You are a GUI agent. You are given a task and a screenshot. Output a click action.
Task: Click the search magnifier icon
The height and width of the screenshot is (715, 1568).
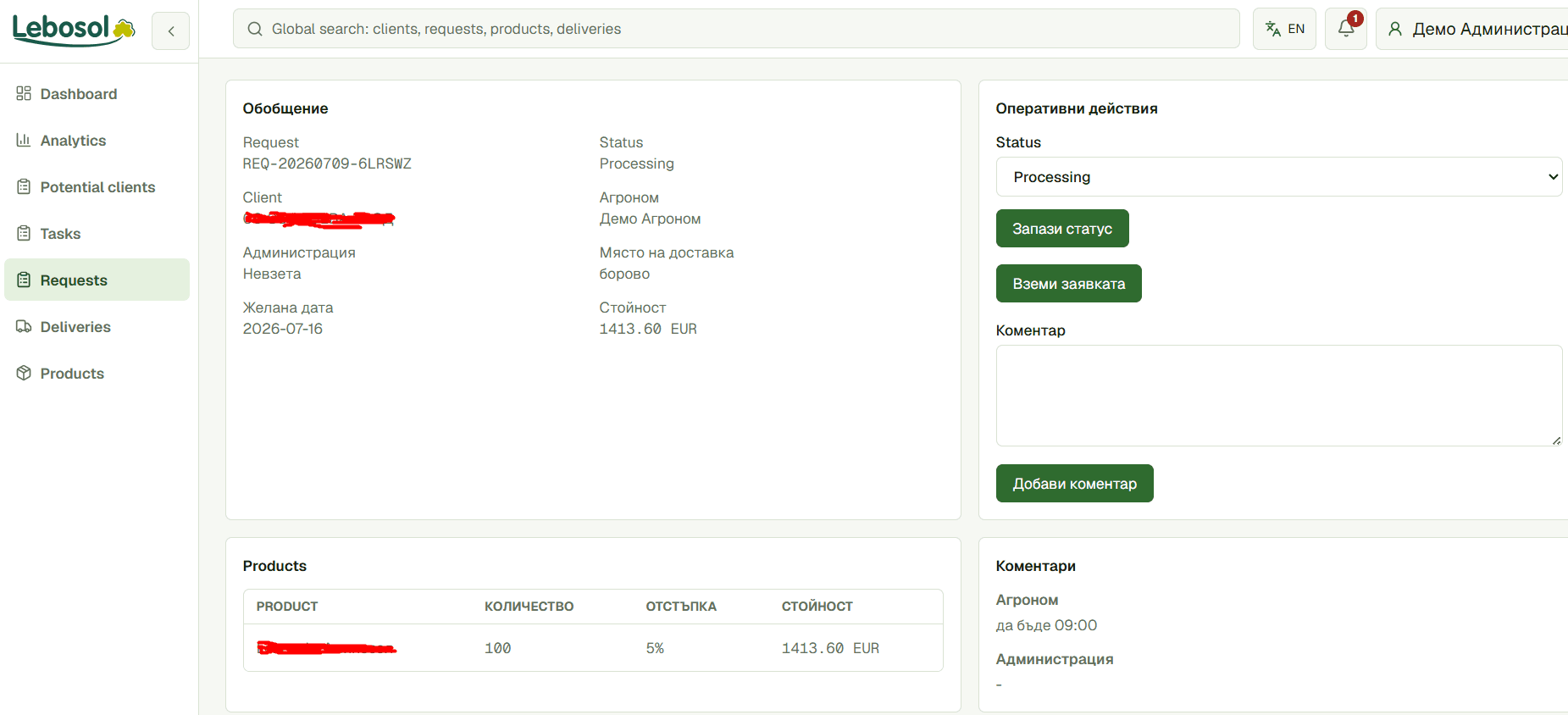pos(255,29)
